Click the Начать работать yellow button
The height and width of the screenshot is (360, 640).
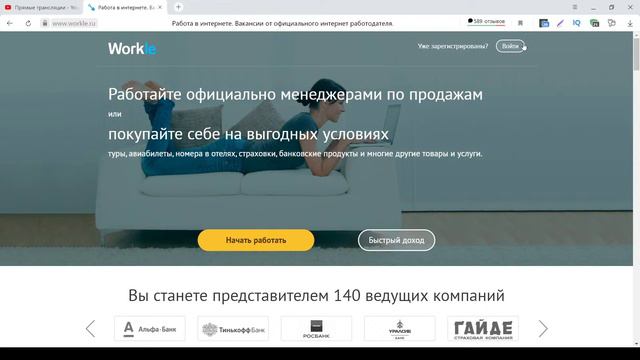(256, 240)
